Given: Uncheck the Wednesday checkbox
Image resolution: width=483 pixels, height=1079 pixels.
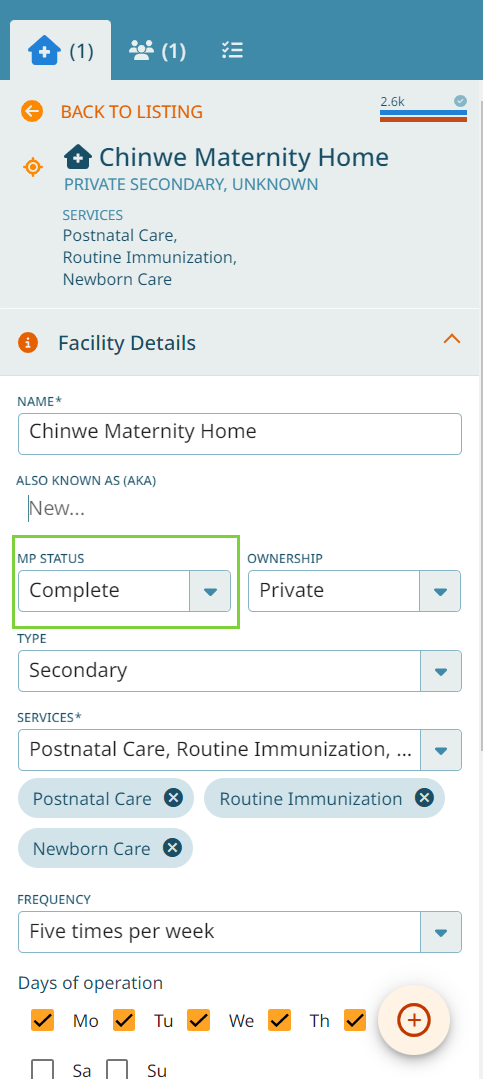Looking at the screenshot, I should [199, 1020].
